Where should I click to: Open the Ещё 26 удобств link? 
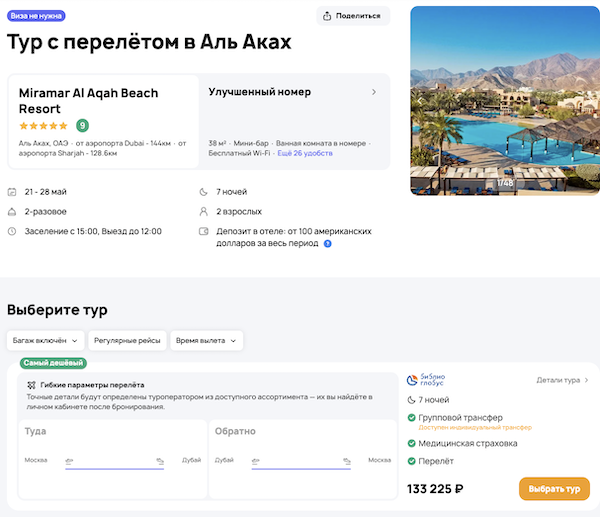304,154
